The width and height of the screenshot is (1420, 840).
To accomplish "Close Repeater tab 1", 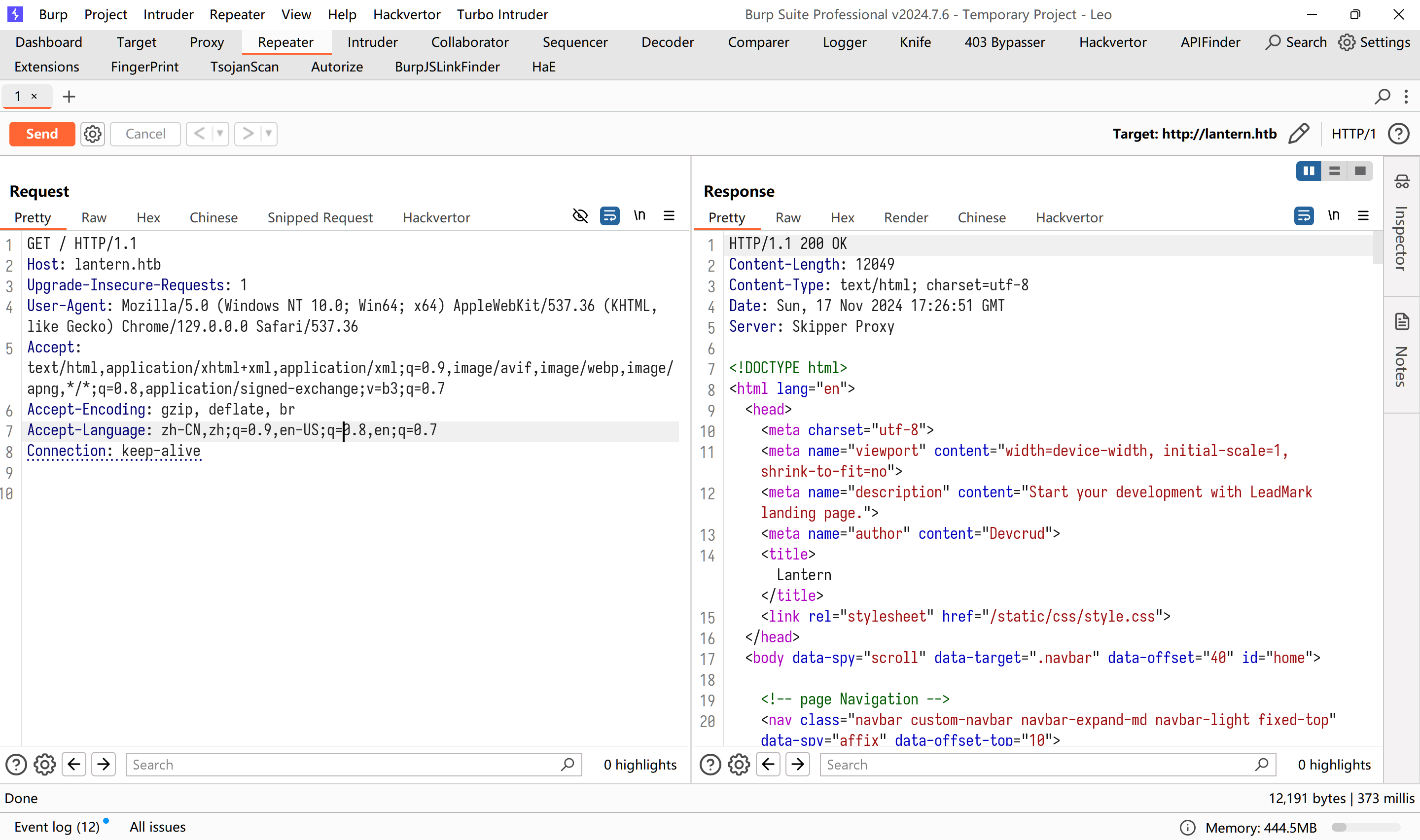I will (x=35, y=96).
